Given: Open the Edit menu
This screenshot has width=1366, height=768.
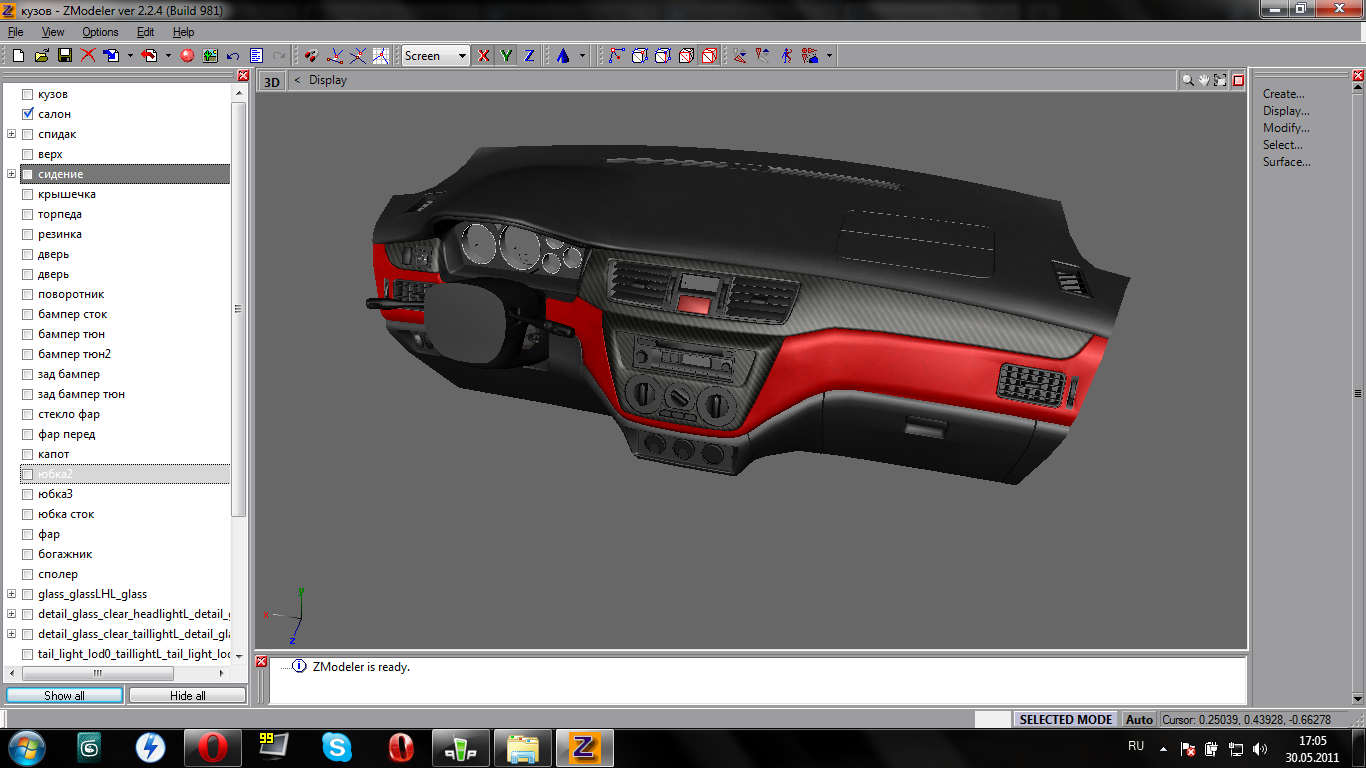Looking at the screenshot, I should [x=146, y=32].
